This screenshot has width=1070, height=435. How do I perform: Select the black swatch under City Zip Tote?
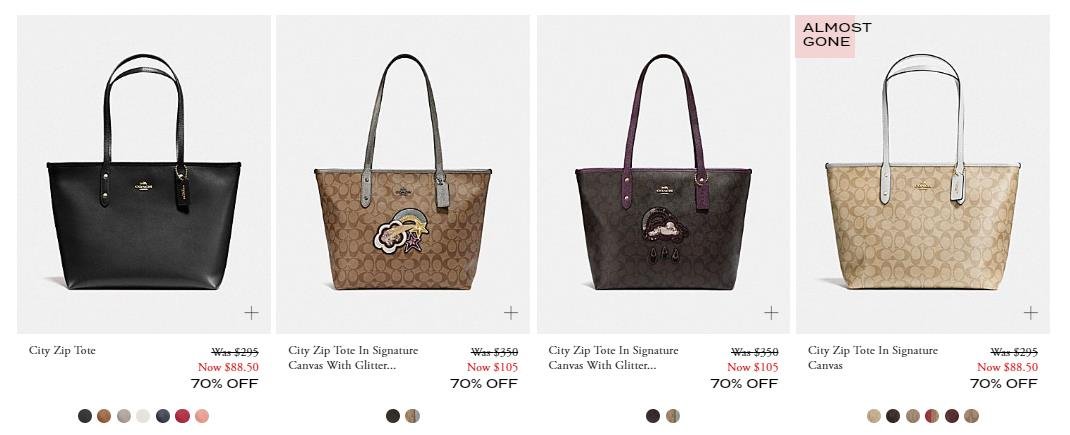point(85,416)
